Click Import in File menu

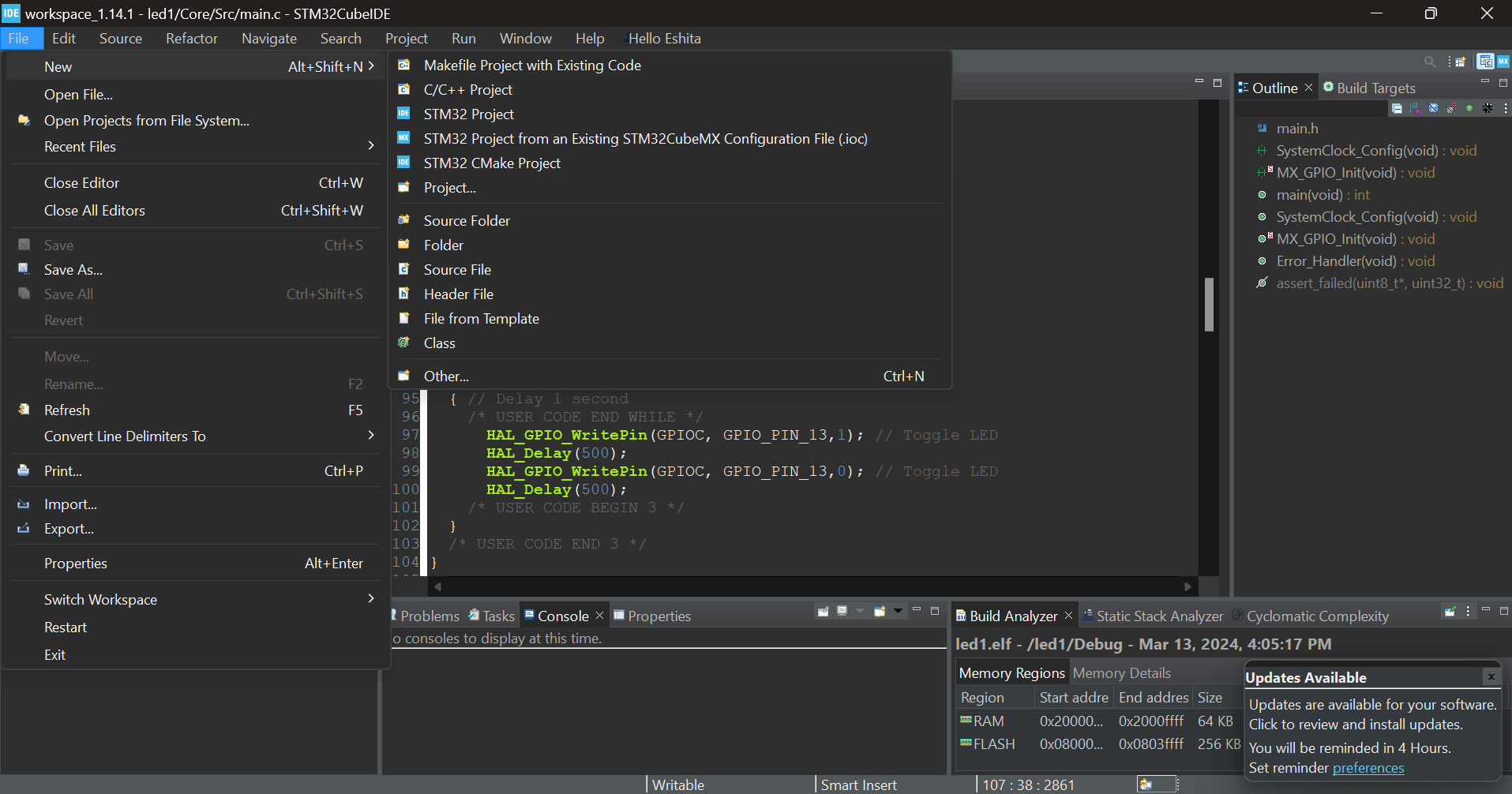pyautogui.click(x=70, y=504)
